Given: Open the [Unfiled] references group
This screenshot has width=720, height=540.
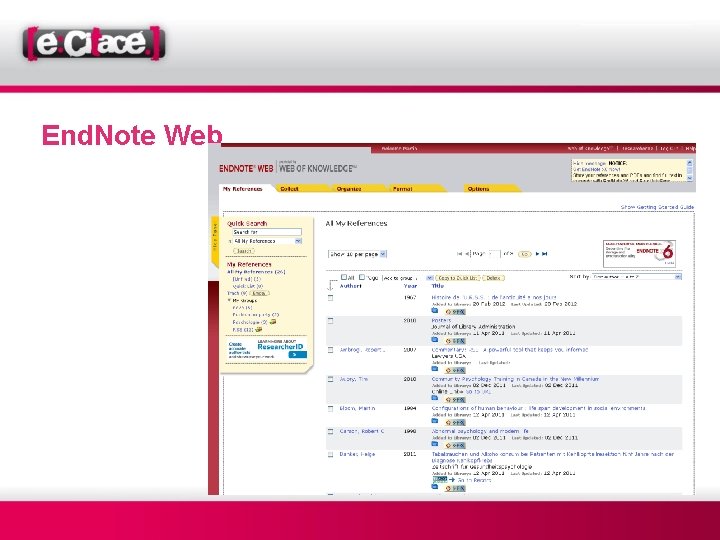Looking at the screenshot, I should coord(247,279).
